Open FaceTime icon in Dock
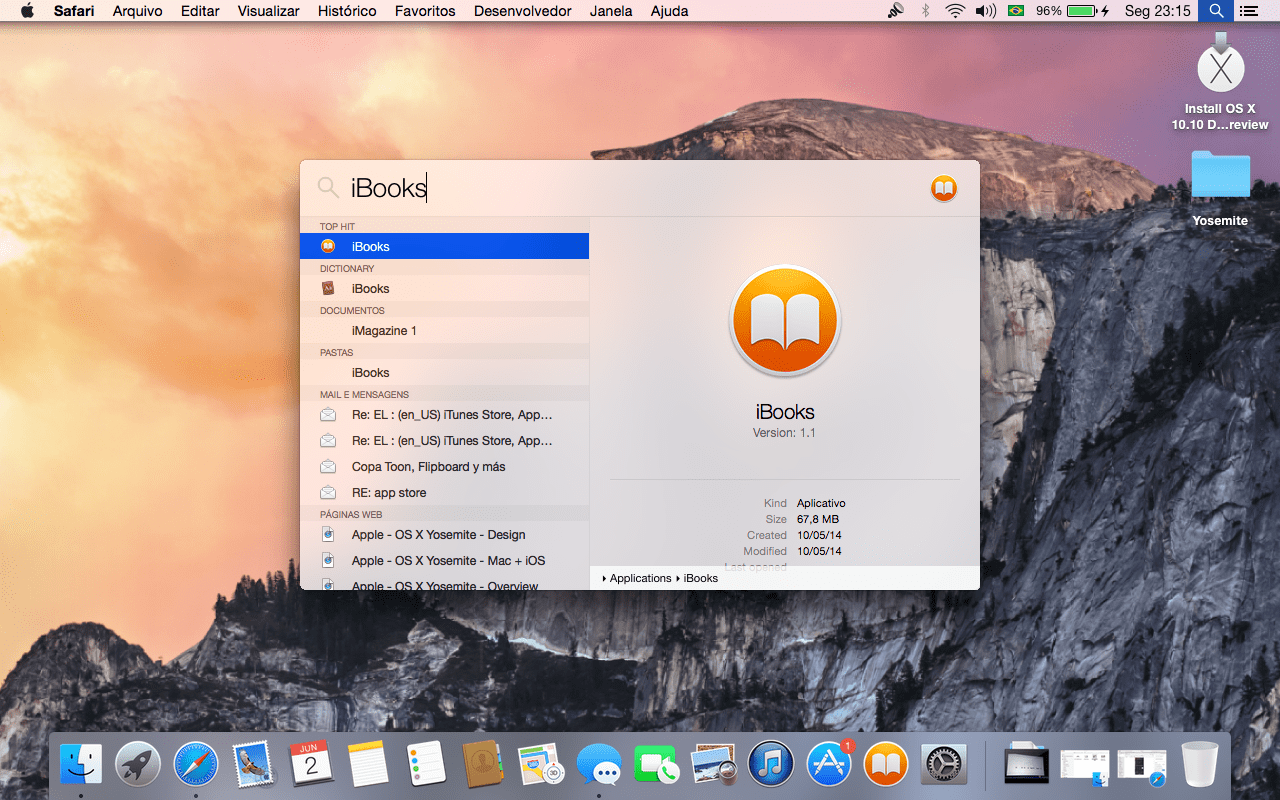The width and height of the screenshot is (1280, 800). (656, 765)
